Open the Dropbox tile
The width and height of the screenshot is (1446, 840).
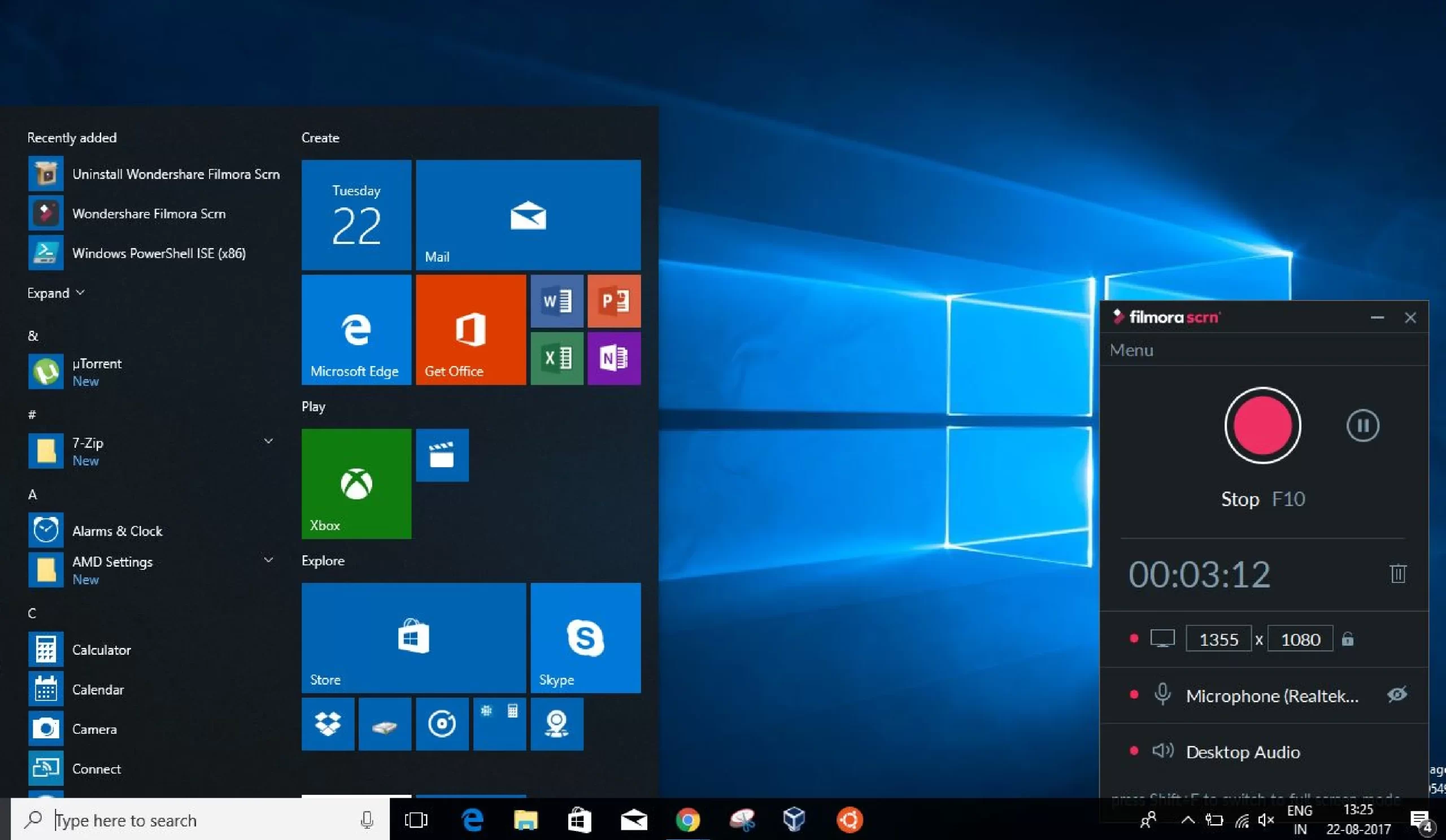click(328, 724)
